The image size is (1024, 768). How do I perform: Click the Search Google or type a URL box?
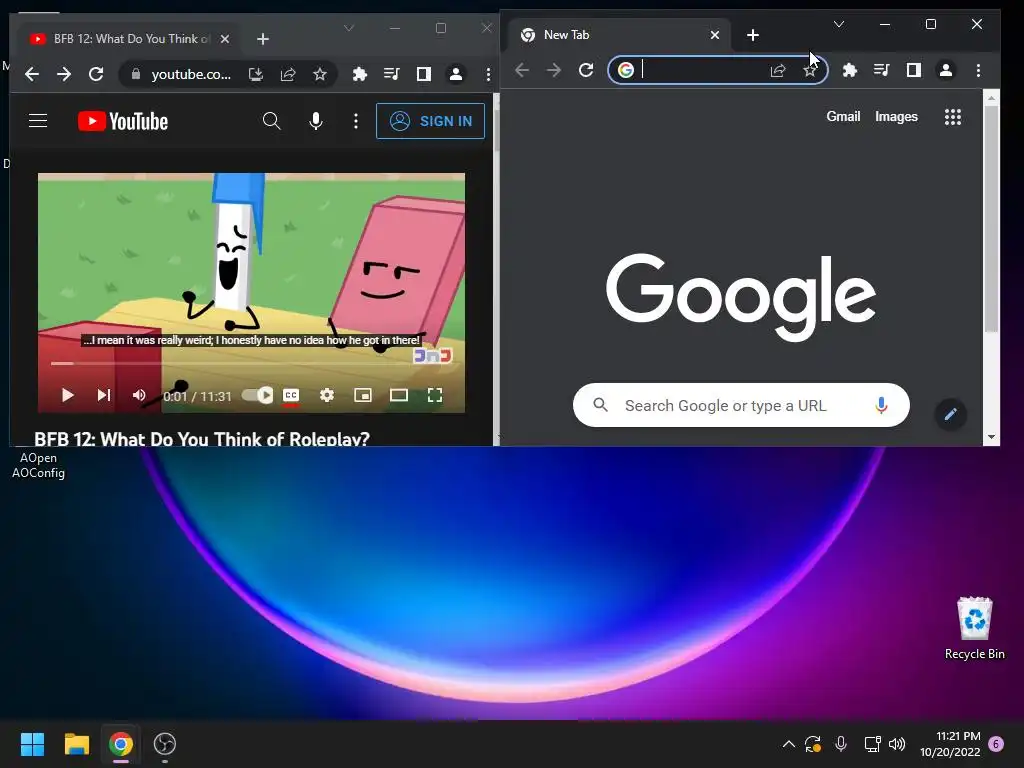[x=741, y=405]
